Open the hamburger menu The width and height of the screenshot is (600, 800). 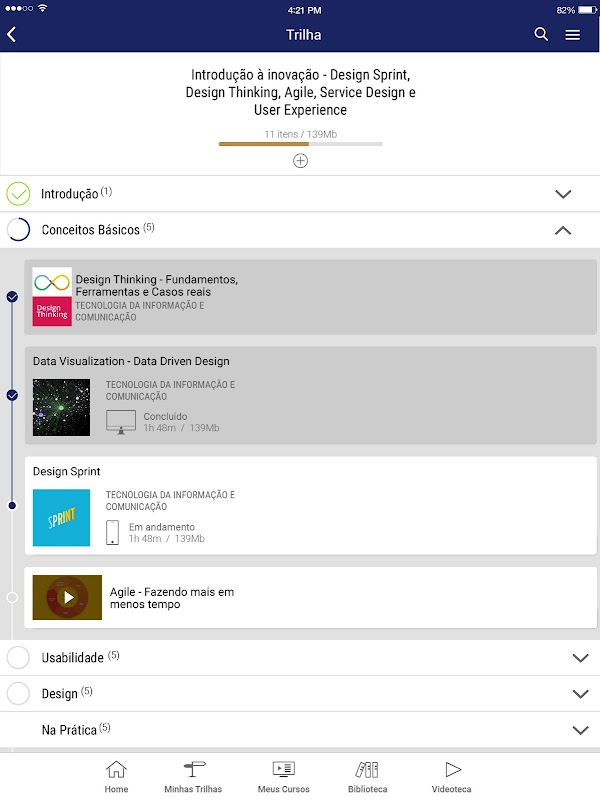click(573, 34)
